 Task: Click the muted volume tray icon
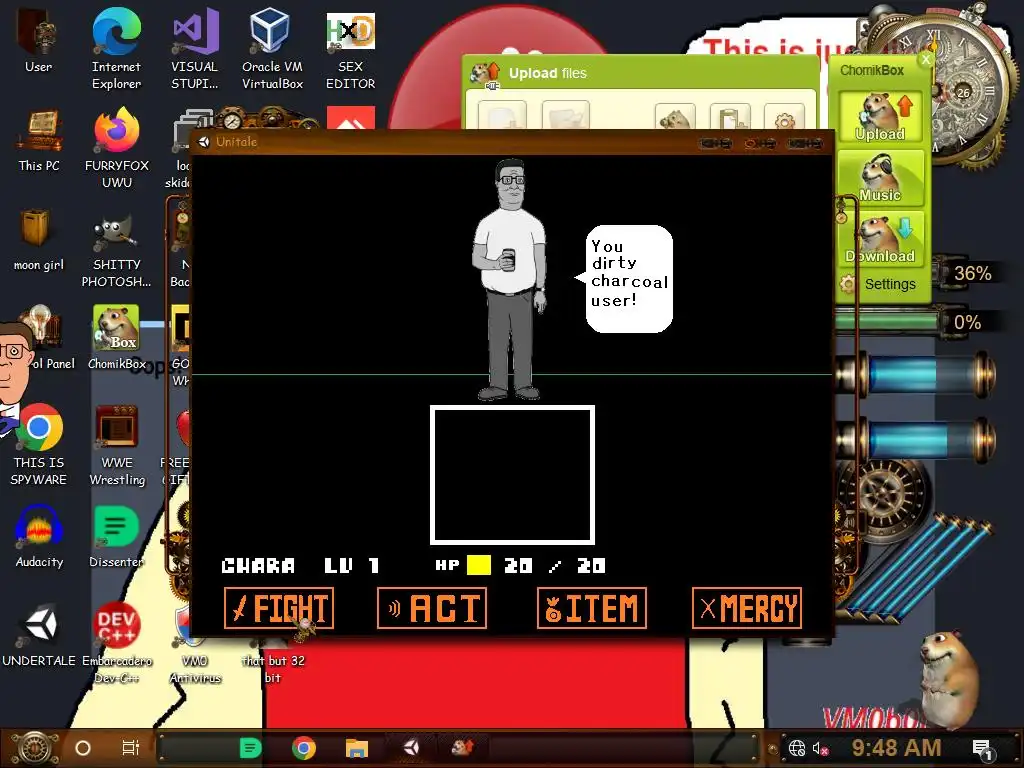click(820, 748)
